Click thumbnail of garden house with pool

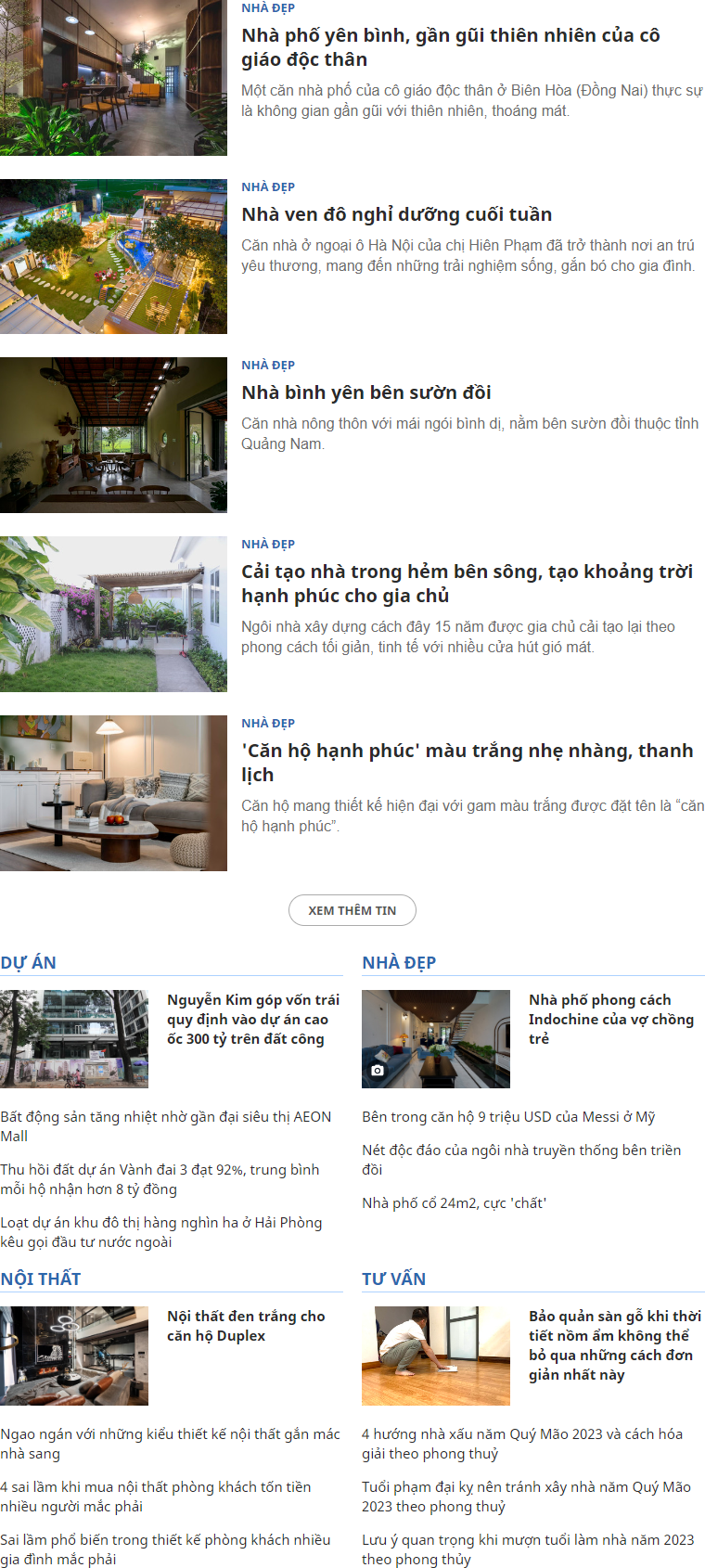(113, 256)
